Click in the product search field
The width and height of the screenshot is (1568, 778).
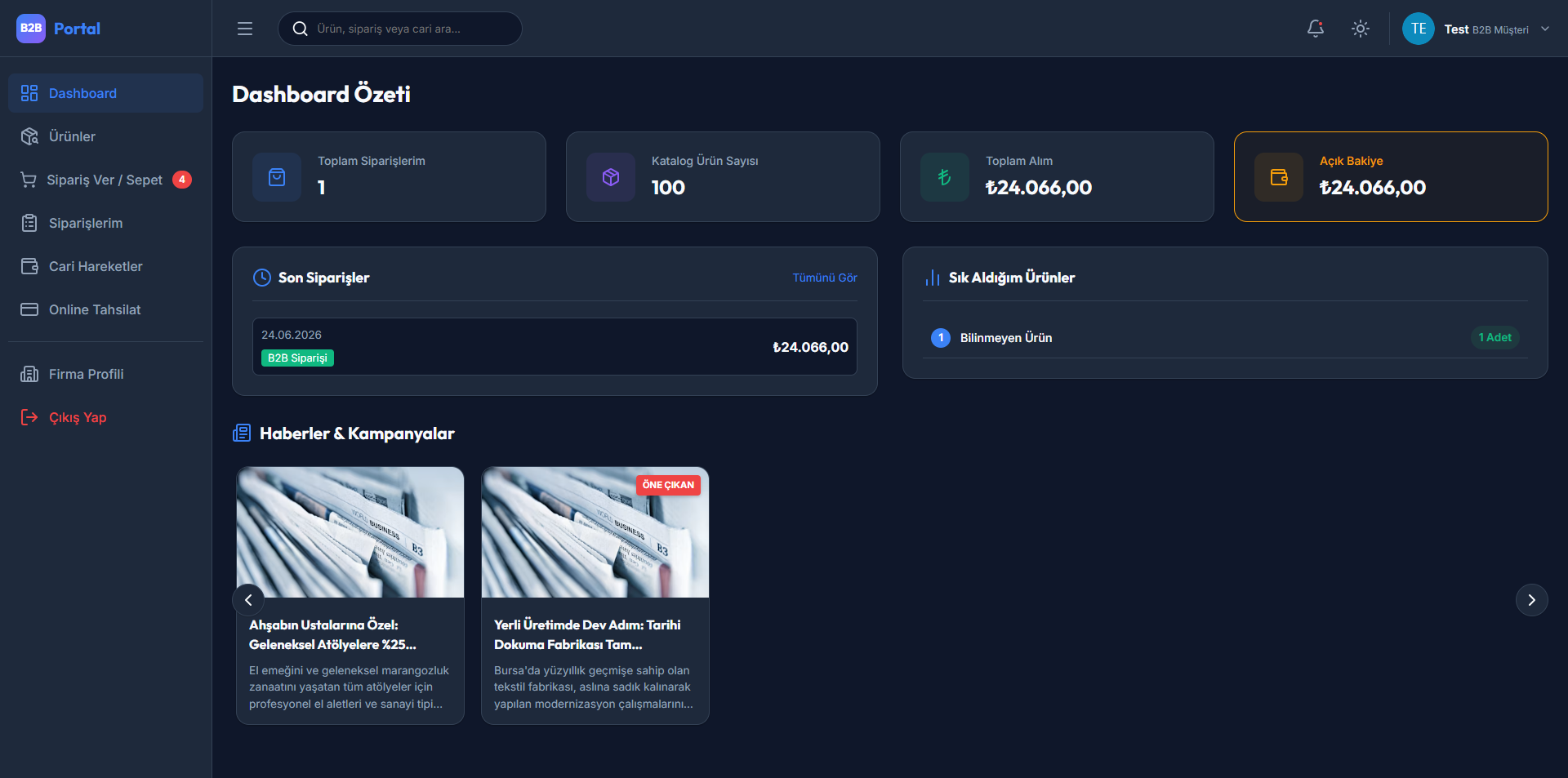coord(400,29)
